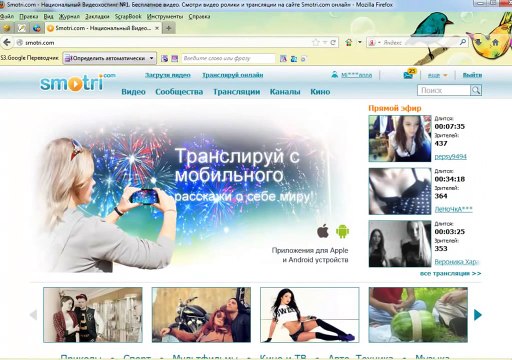Image resolution: width=512 pixels, height=360 pixels.
Task: Click the Apple app icon
Action: [323, 231]
